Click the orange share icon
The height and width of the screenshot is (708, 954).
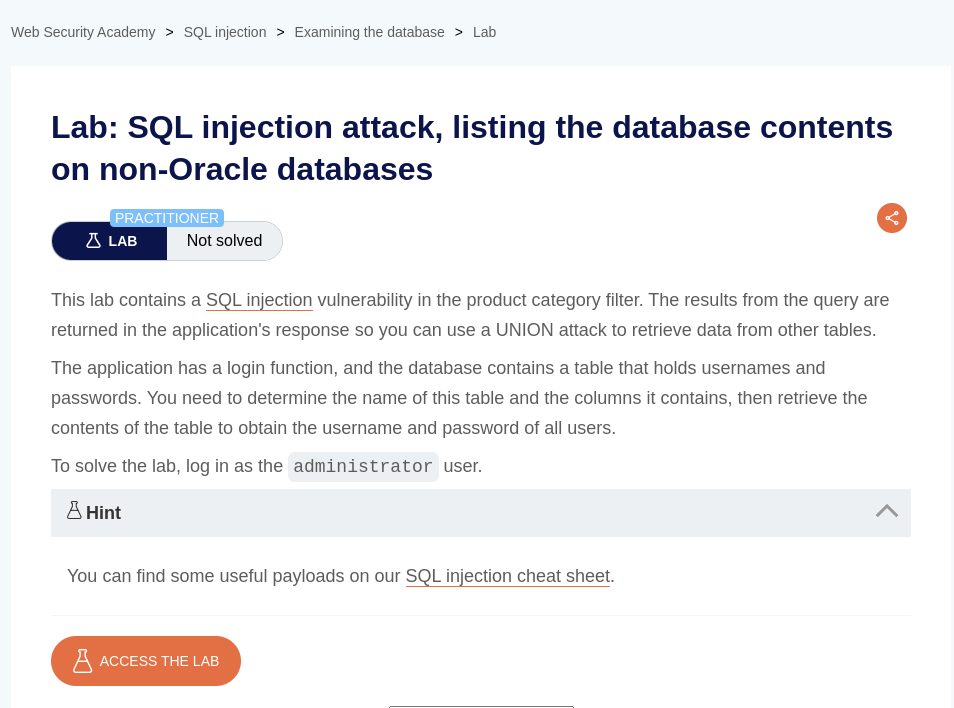892,218
